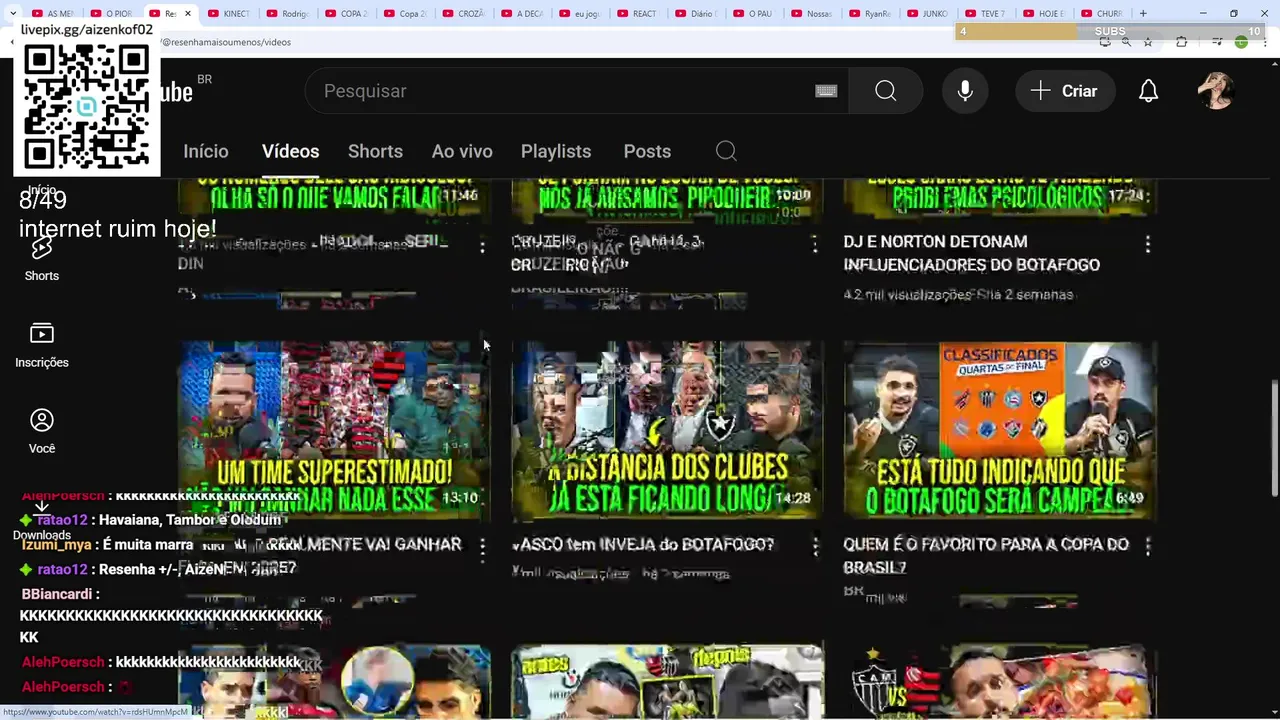This screenshot has height=720, width=1280.
Task: Open Downloads in the sidebar
Action: (x=42, y=522)
